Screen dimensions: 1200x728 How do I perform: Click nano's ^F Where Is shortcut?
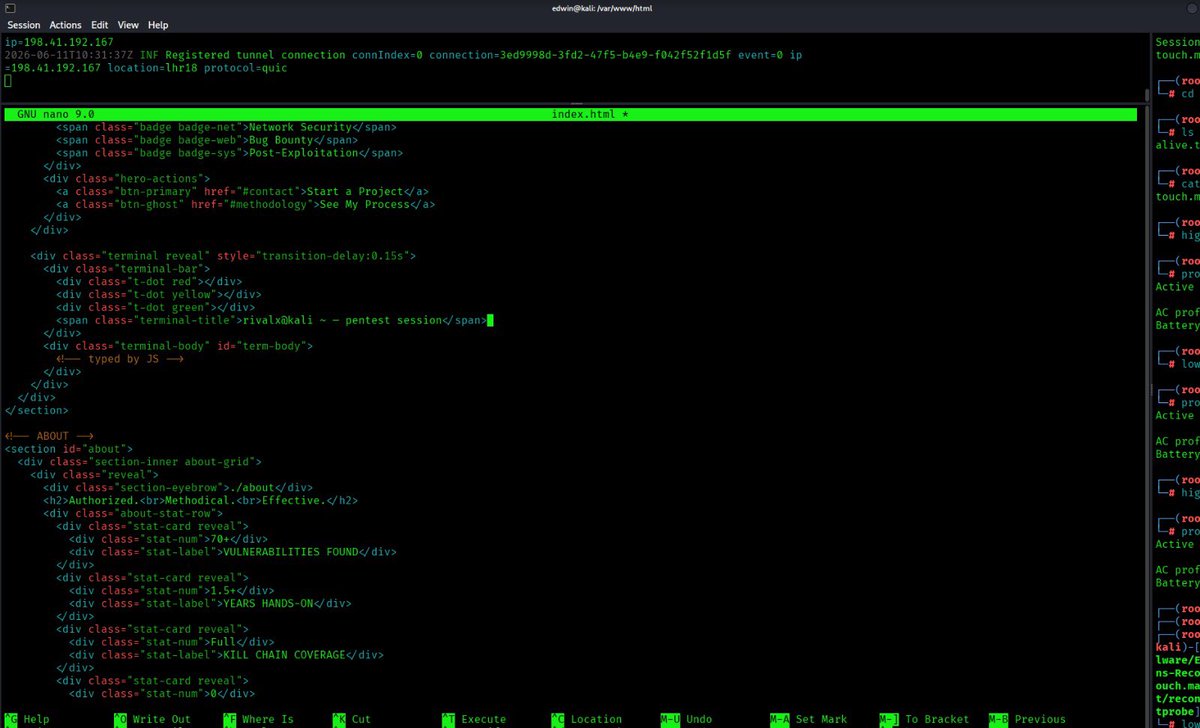coord(258,719)
